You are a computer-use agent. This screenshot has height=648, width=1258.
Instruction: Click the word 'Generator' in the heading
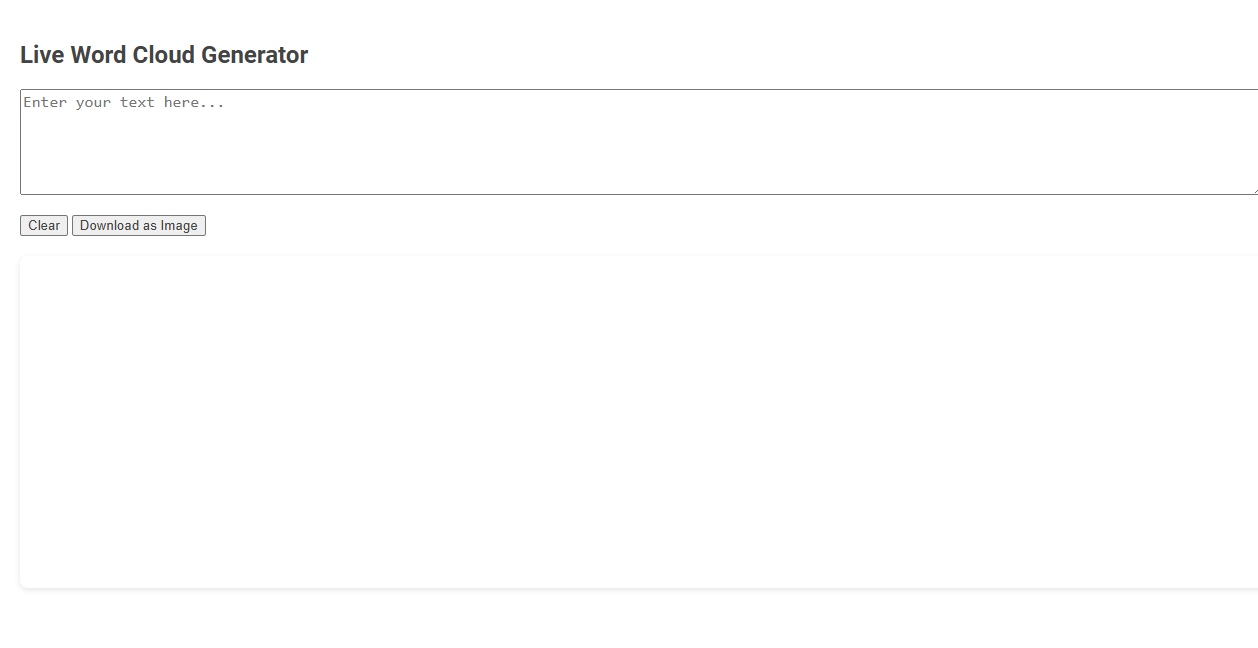[x=254, y=55]
